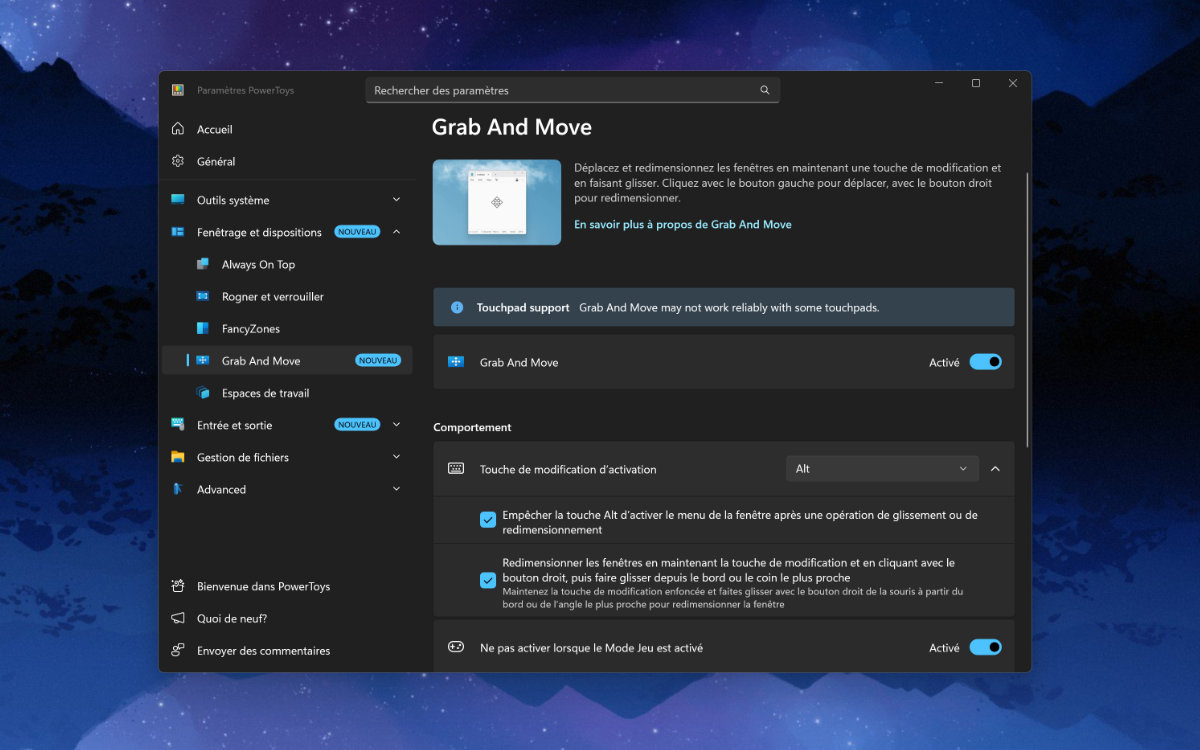
Task: Click the Espaces de travail icon
Action: tap(203, 393)
